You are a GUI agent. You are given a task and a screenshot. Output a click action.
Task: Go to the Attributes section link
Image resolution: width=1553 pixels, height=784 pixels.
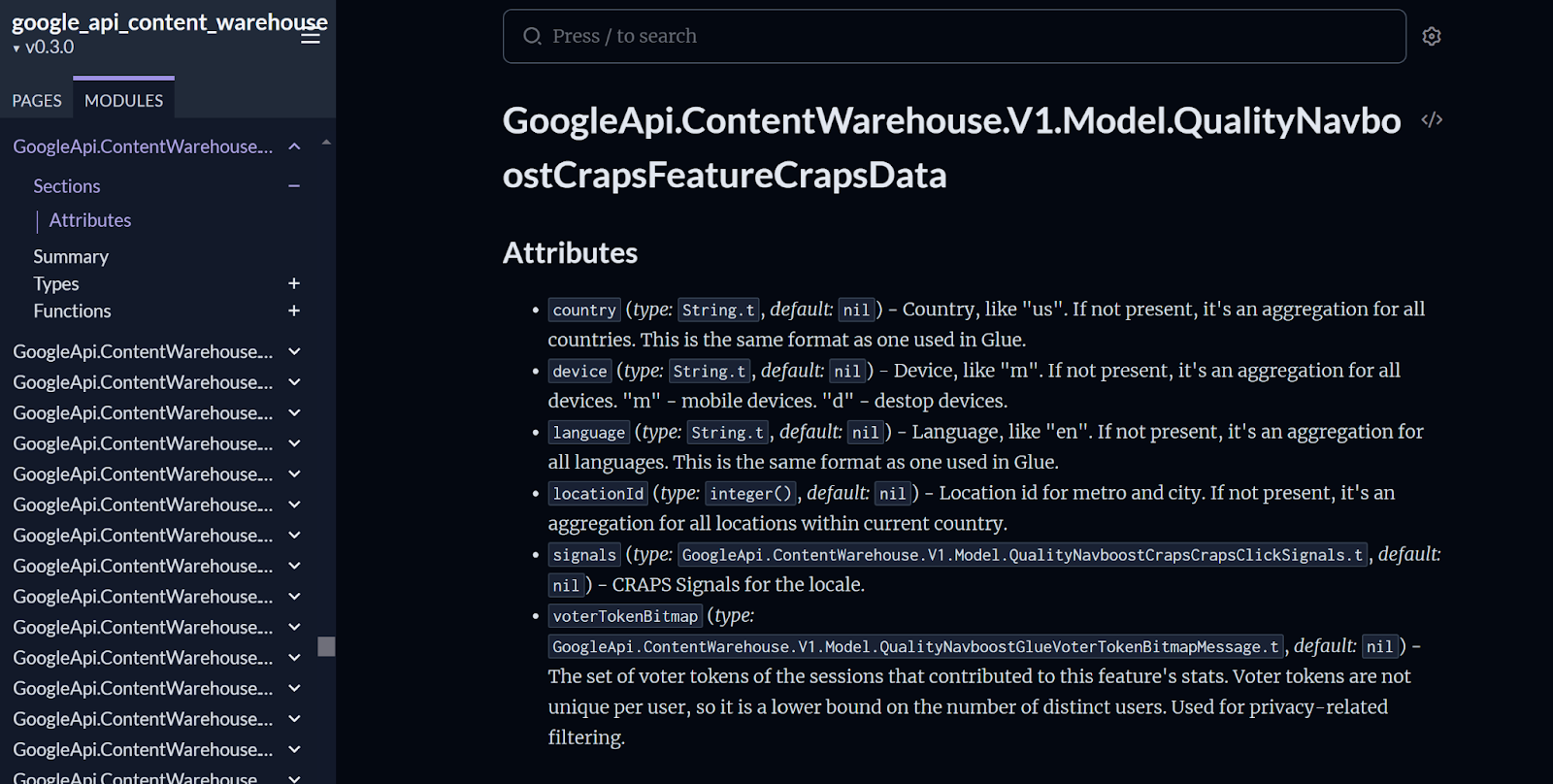click(x=90, y=220)
